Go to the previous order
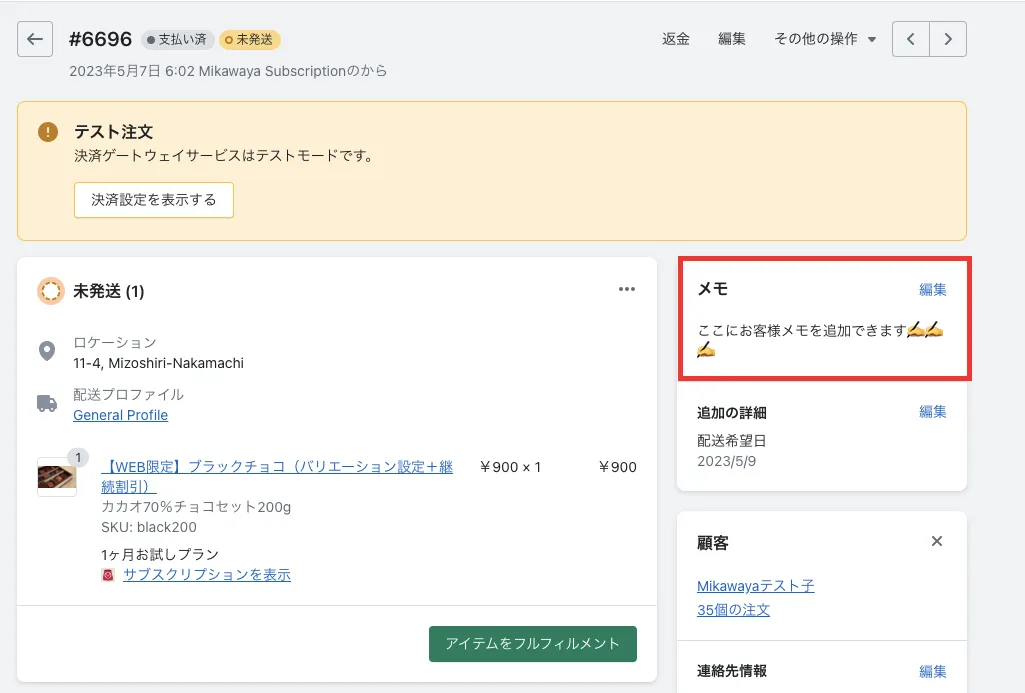The image size is (1025, 693). point(910,40)
